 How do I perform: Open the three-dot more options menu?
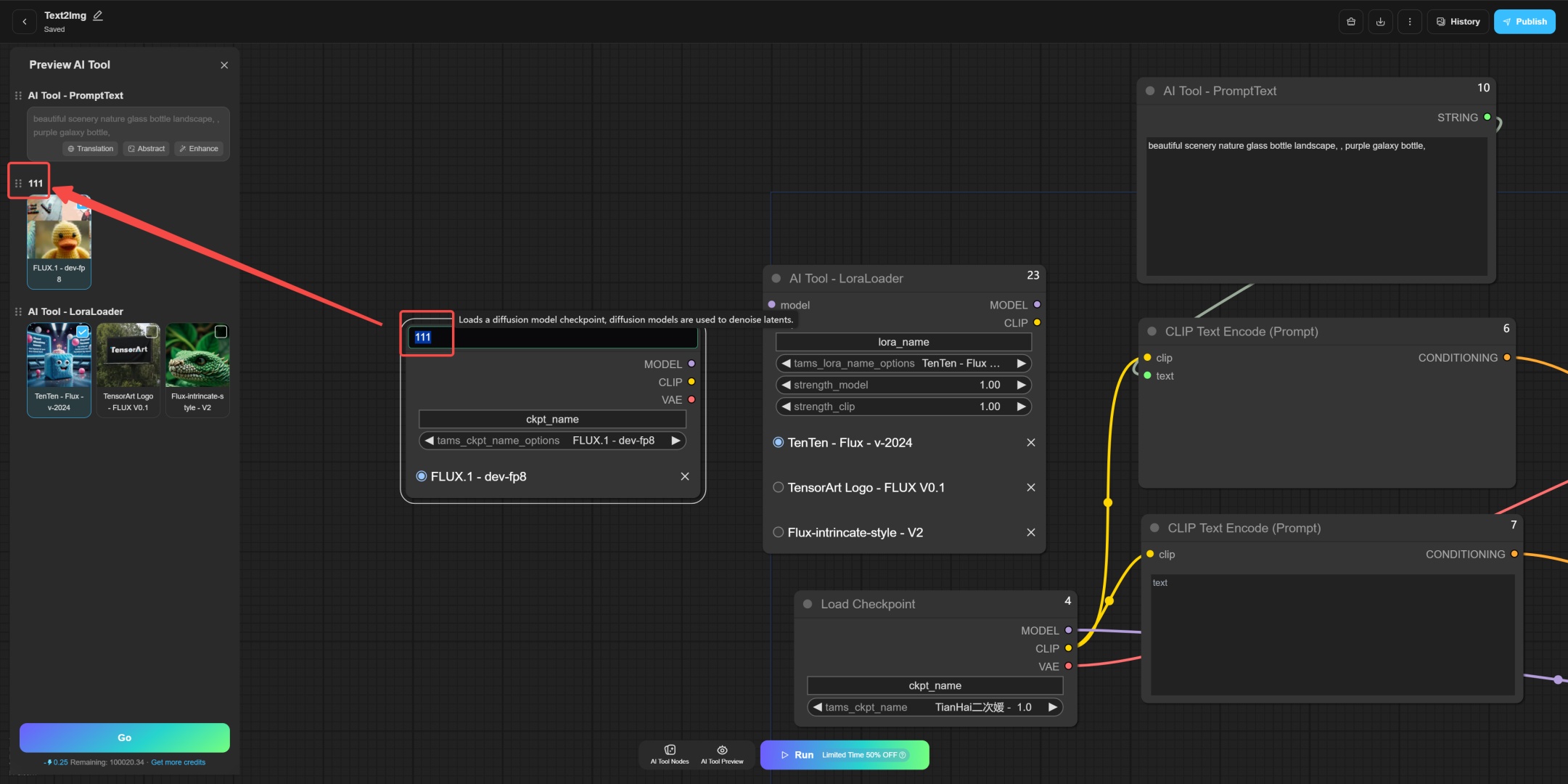tap(1409, 22)
